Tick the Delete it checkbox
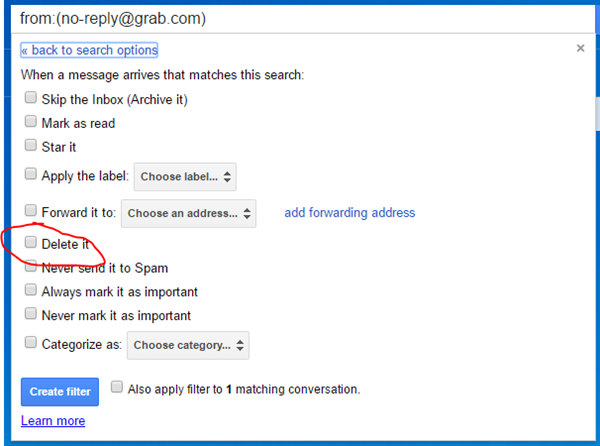Viewport: 600px width, 446px height. tap(30, 242)
